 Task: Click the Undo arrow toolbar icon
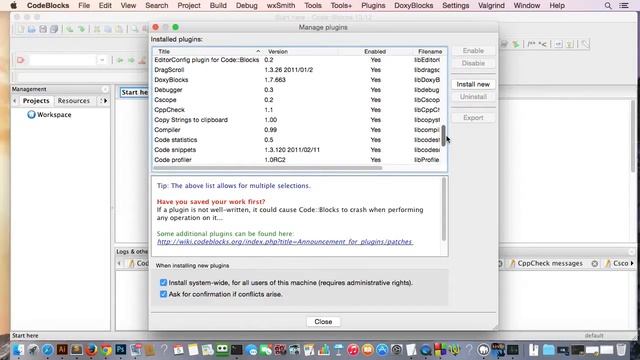coord(70,29)
